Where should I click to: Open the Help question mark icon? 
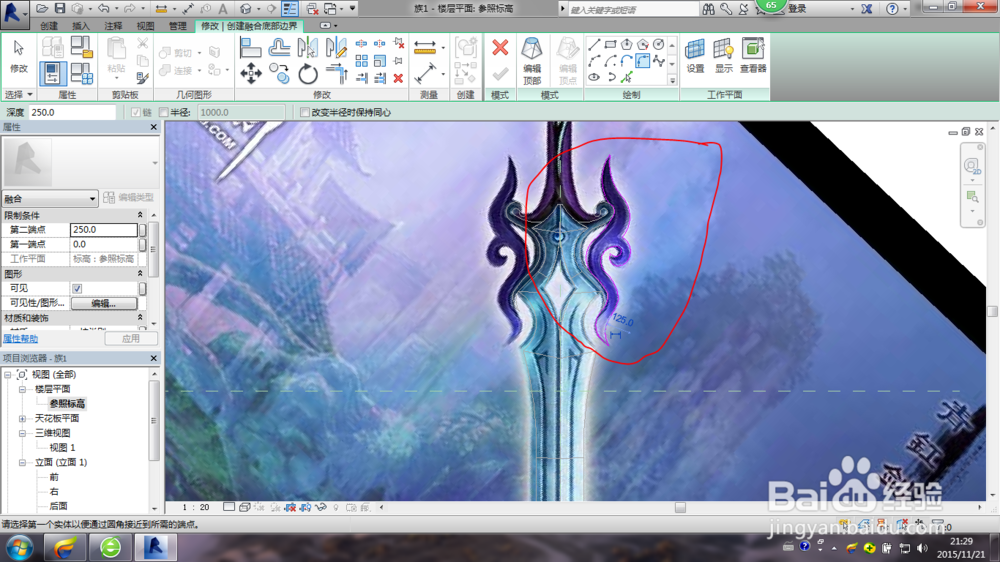click(892, 8)
